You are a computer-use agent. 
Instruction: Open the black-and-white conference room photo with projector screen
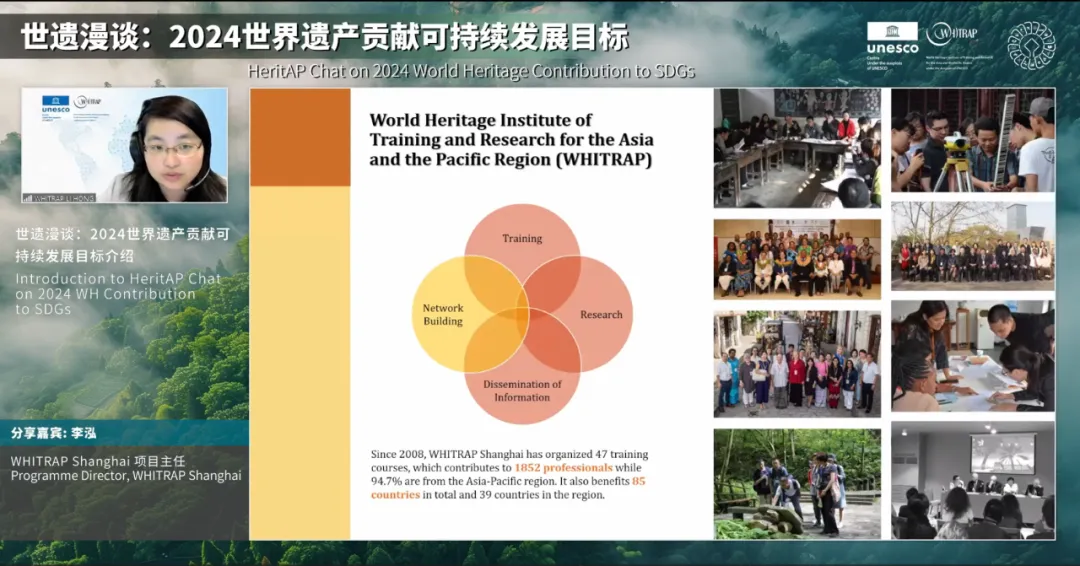tap(973, 481)
